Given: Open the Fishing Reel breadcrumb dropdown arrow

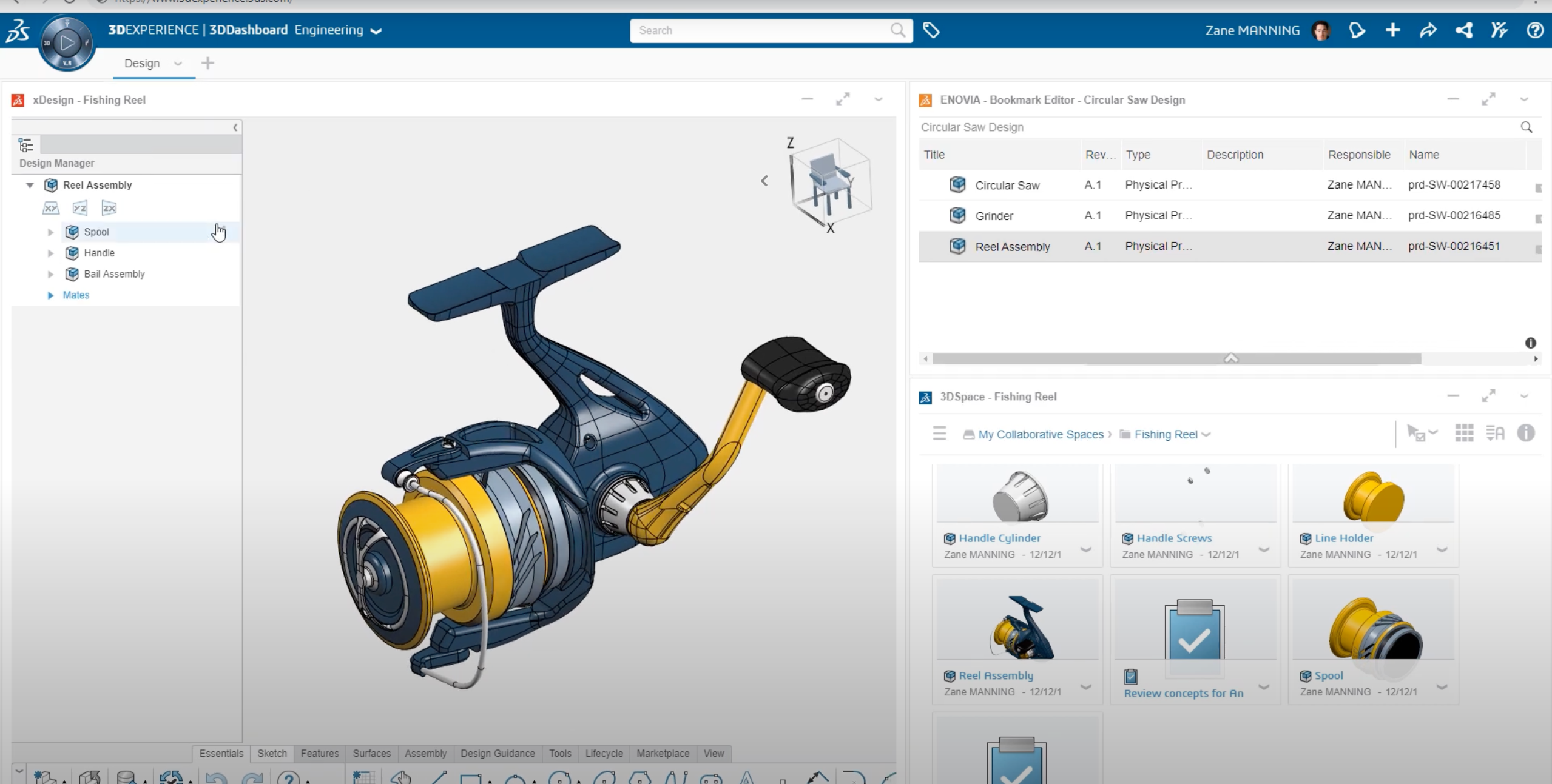Looking at the screenshot, I should [1206, 435].
